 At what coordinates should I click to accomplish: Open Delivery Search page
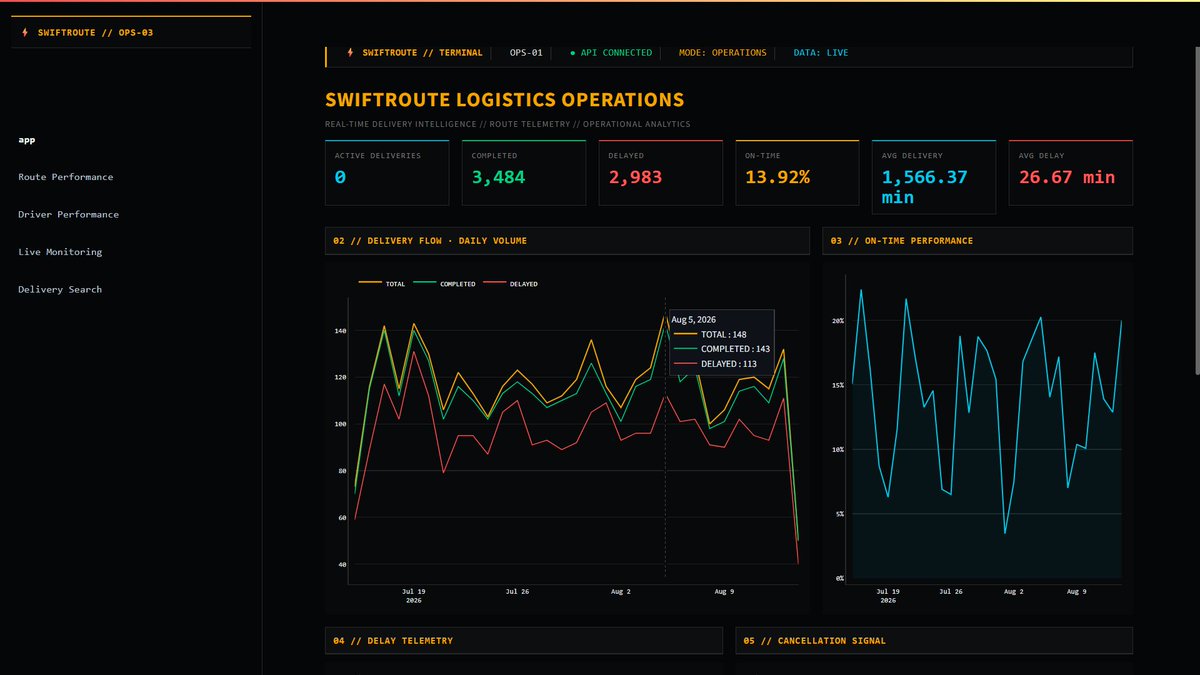[x=60, y=289]
